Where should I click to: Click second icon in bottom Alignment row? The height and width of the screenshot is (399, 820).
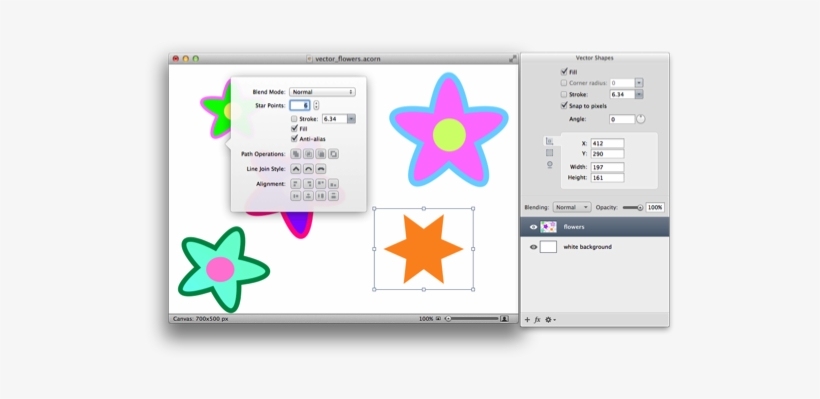pos(309,196)
